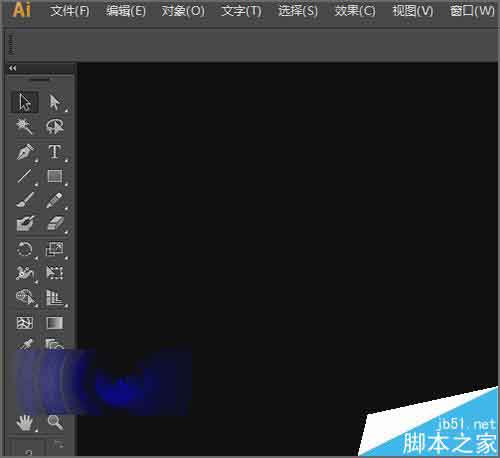Click the tools panel top grip bar
This screenshot has height=458, width=500.
[x=40, y=80]
